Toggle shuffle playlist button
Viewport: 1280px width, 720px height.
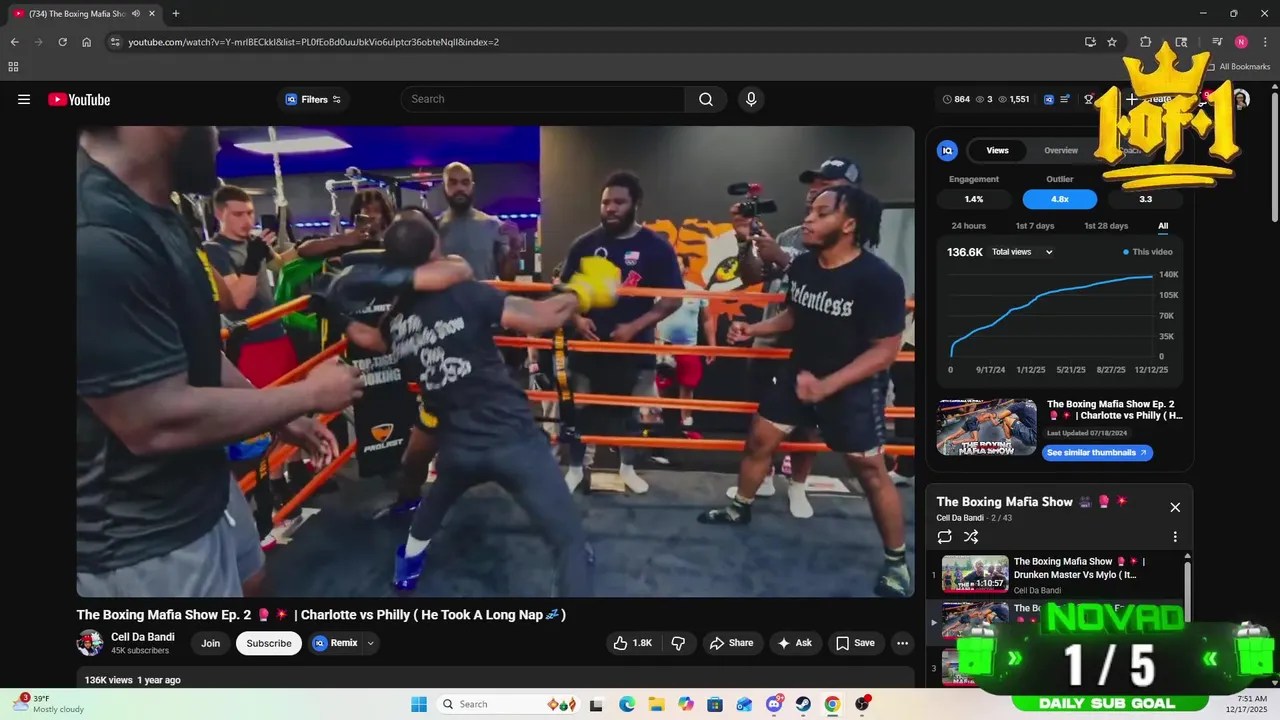tap(970, 537)
